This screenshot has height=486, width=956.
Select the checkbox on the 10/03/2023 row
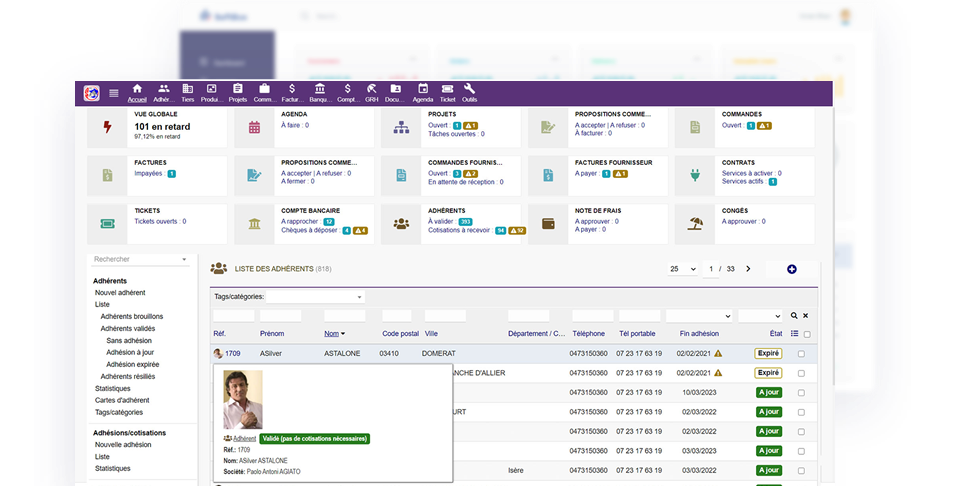tap(801, 393)
